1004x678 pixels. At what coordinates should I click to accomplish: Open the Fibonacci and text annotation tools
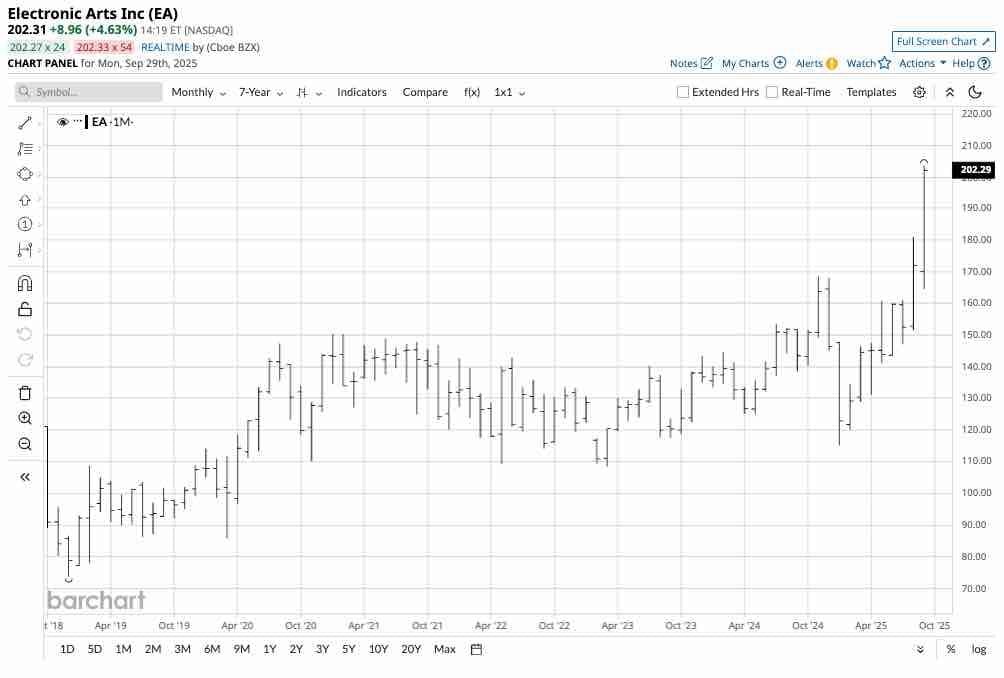tap(25, 149)
